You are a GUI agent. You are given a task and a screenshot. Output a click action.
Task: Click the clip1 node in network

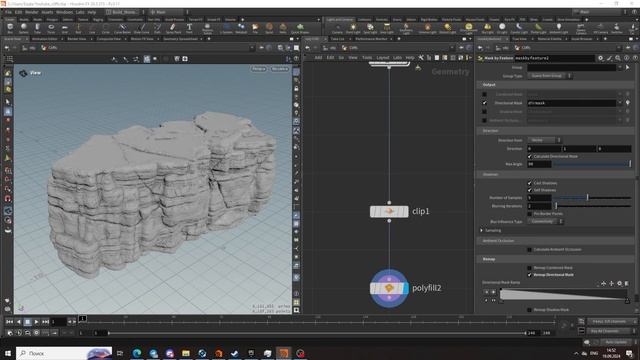(389, 211)
